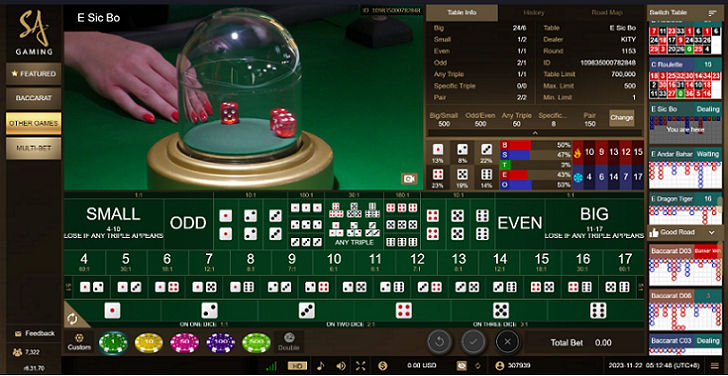The height and width of the screenshot is (376, 728).
Task: Click the user profile icon
Action: tap(500, 366)
